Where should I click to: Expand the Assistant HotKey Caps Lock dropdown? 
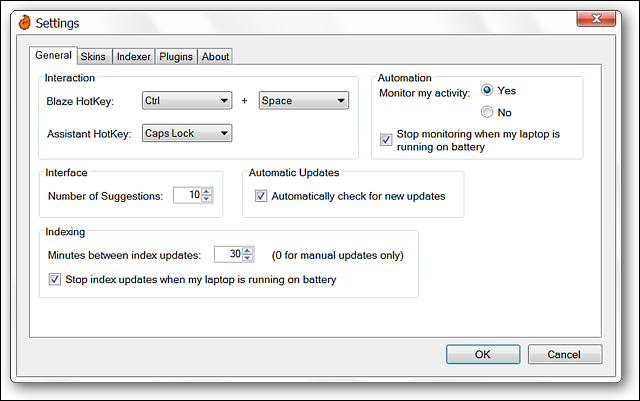pos(187,133)
